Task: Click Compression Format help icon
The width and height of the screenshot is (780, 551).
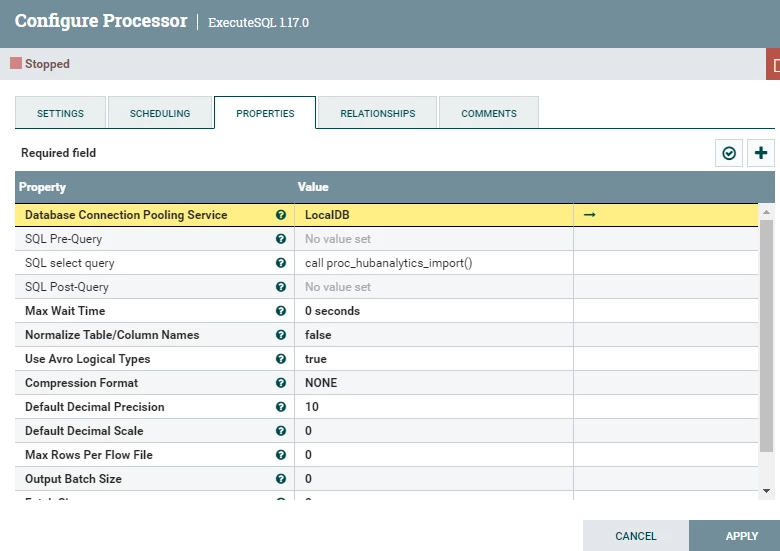Action: click(x=281, y=383)
